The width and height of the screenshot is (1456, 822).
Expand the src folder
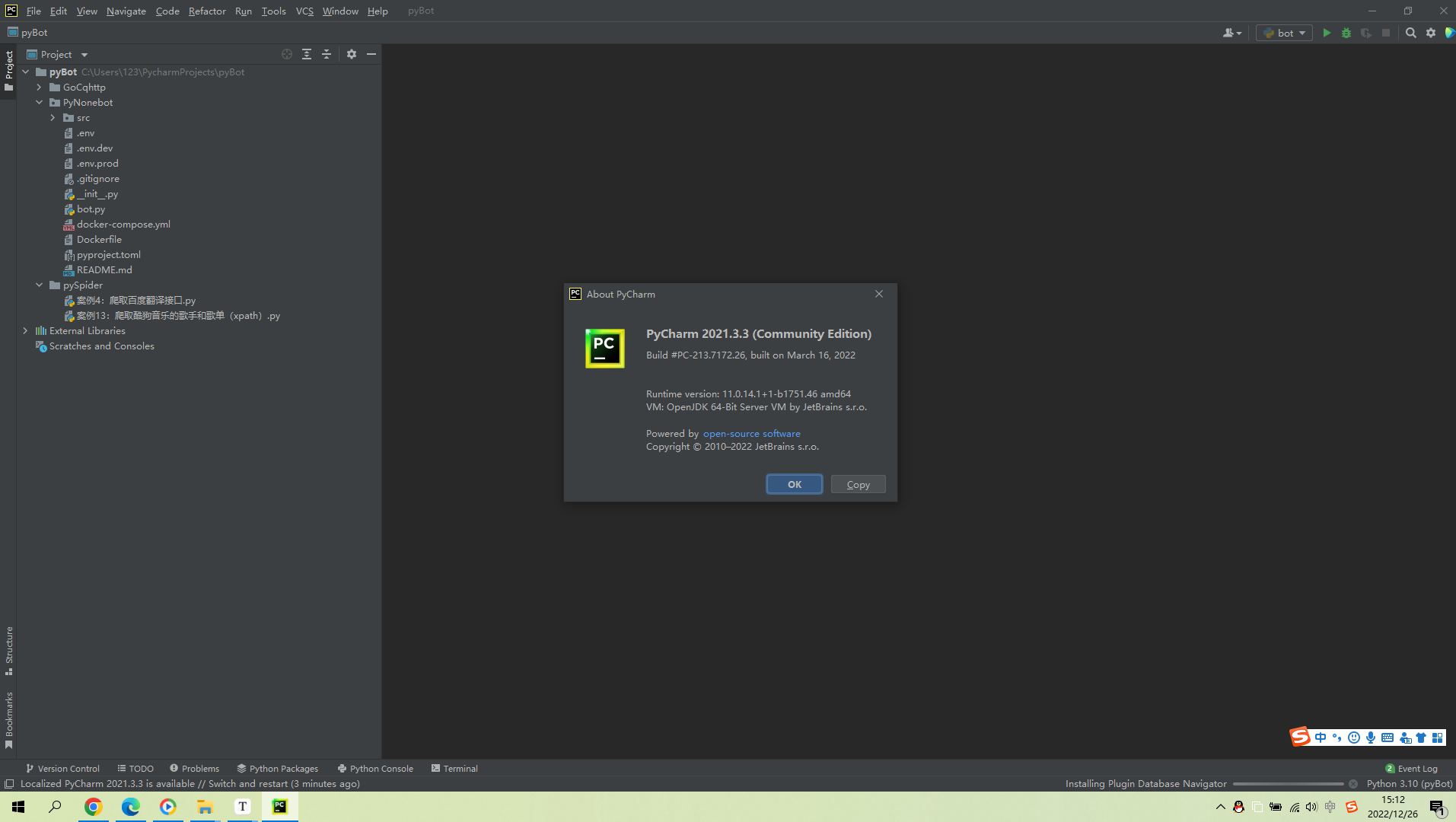53,118
